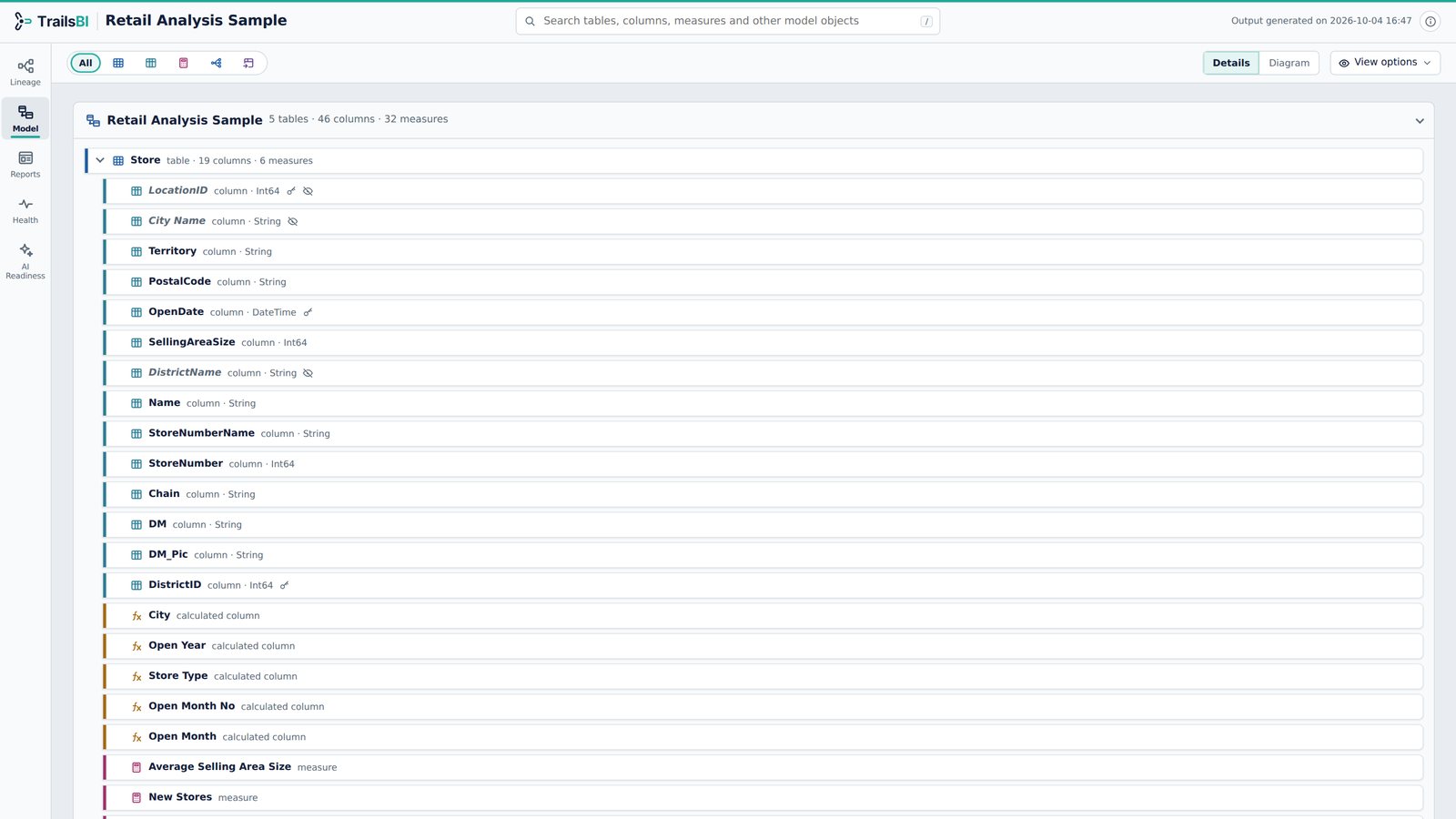Select the PostalCode column row
This screenshot has height=819, width=1456.
point(763,282)
